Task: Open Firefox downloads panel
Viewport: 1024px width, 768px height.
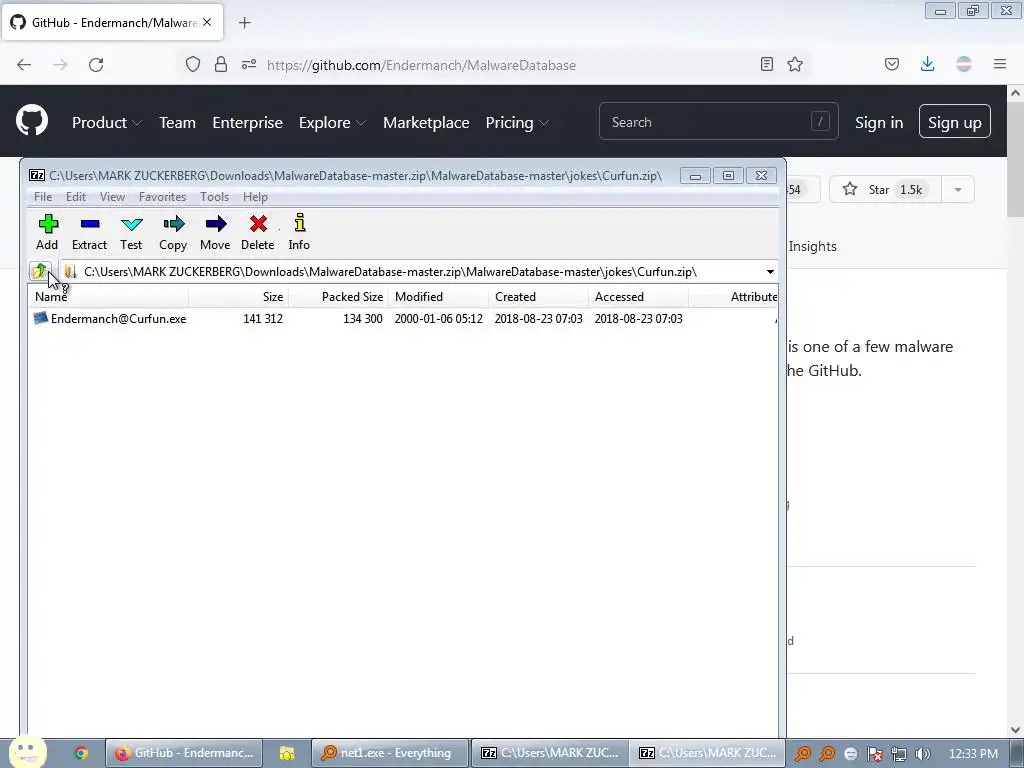Action: (x=927, y=64)
